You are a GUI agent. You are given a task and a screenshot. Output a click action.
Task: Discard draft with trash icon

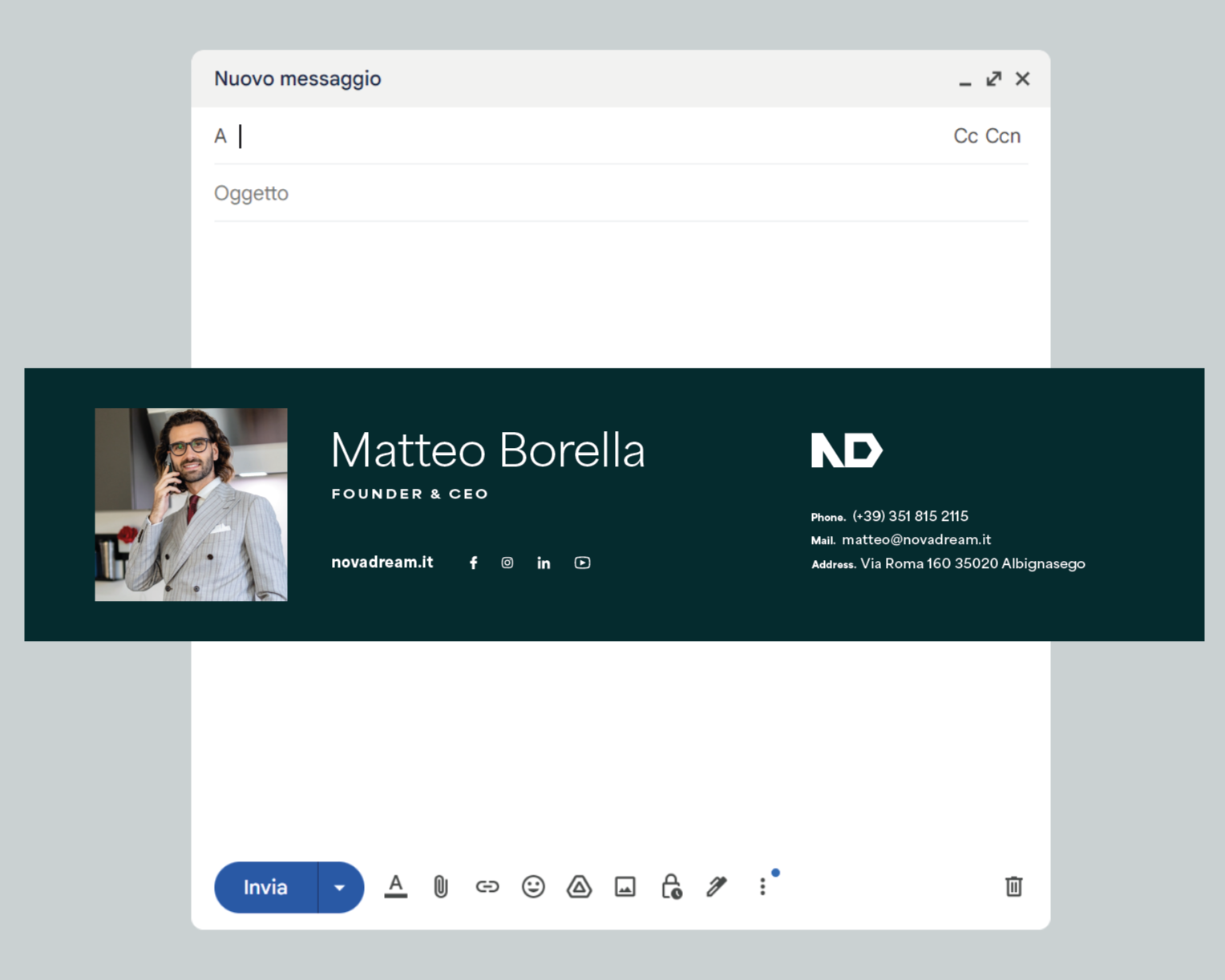[x=1013, y=886]
